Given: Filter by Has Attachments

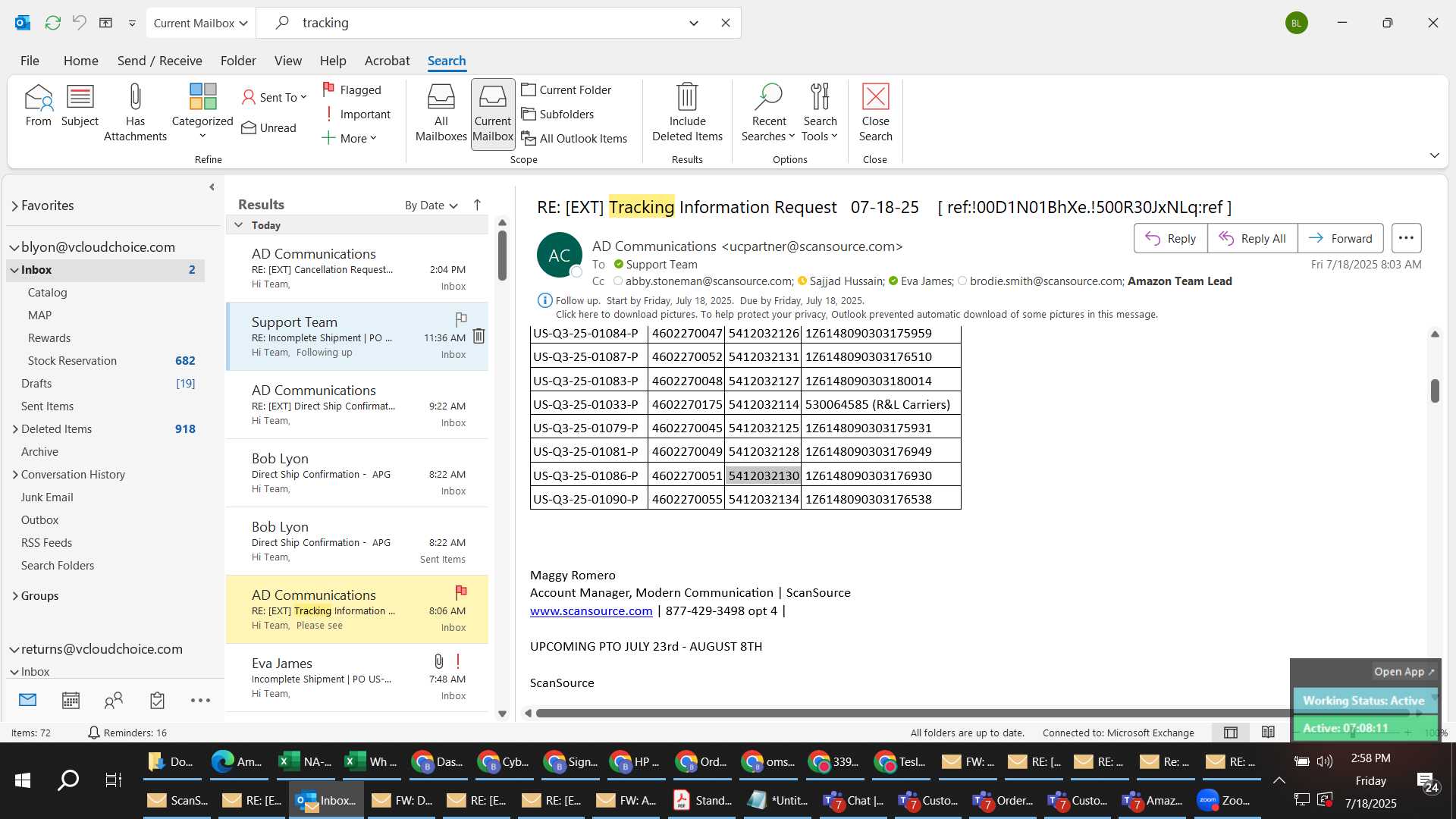Looking at the screenshot, I should [x=135, y=113].
